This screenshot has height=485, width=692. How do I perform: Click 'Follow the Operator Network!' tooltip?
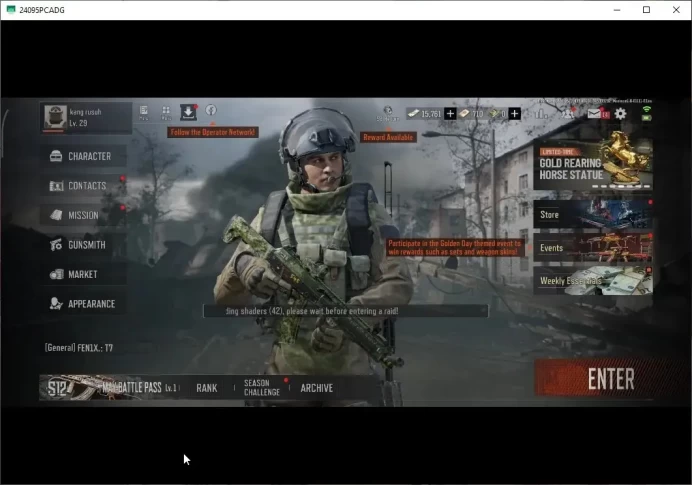coord(213,132)
